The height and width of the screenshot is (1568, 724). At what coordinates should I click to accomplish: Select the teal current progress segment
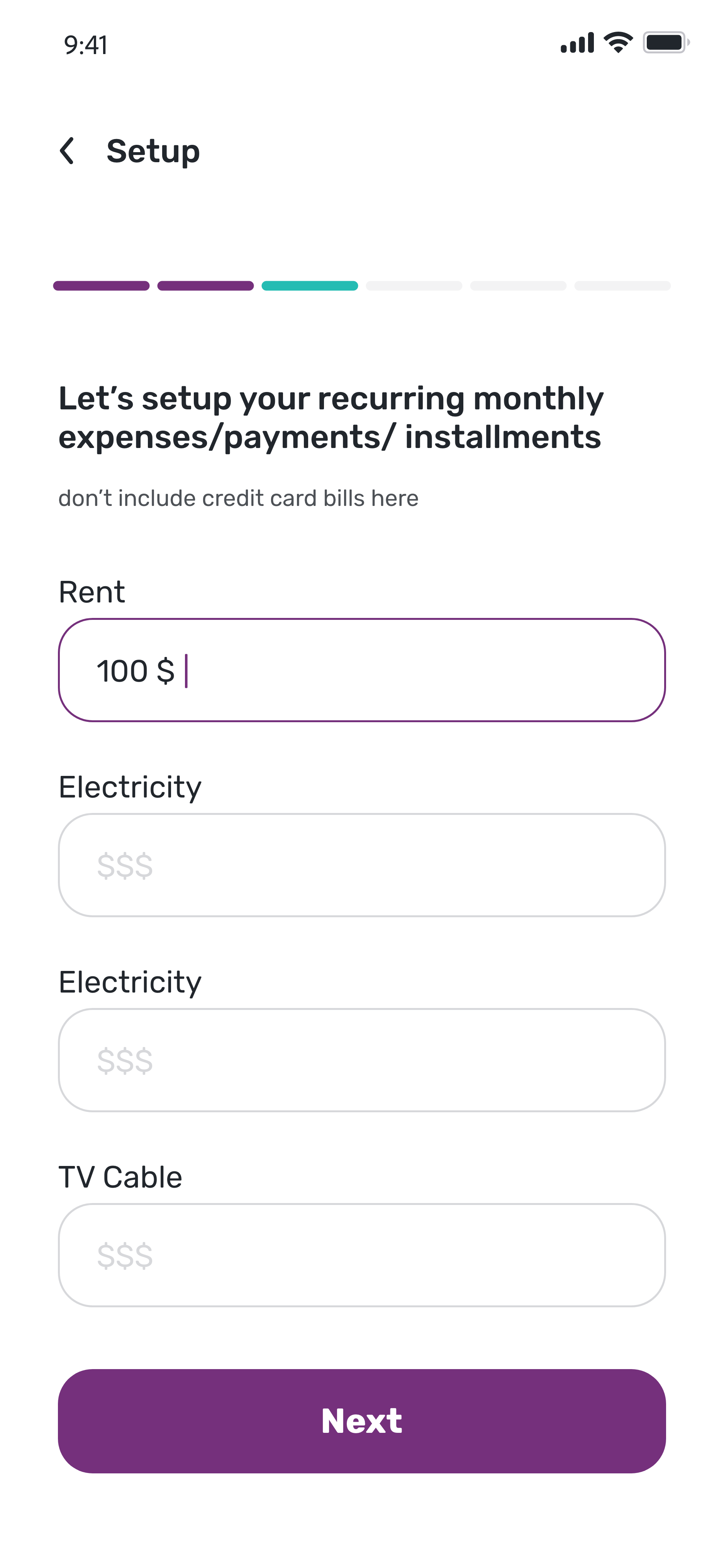pyautogui.click(x=310, y=286)
